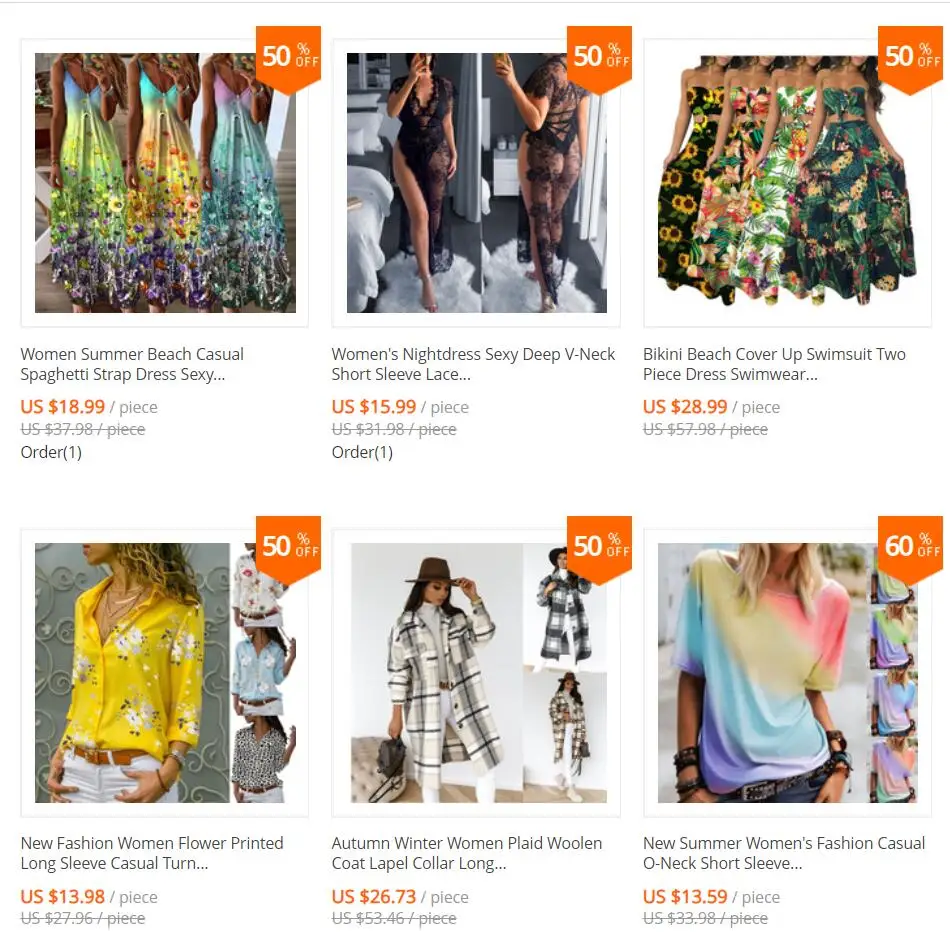Image resolution: width=950 pixels, height=934 pixels.
Task: Open the lace nightdress product image
Action: [x=476, y=183]
